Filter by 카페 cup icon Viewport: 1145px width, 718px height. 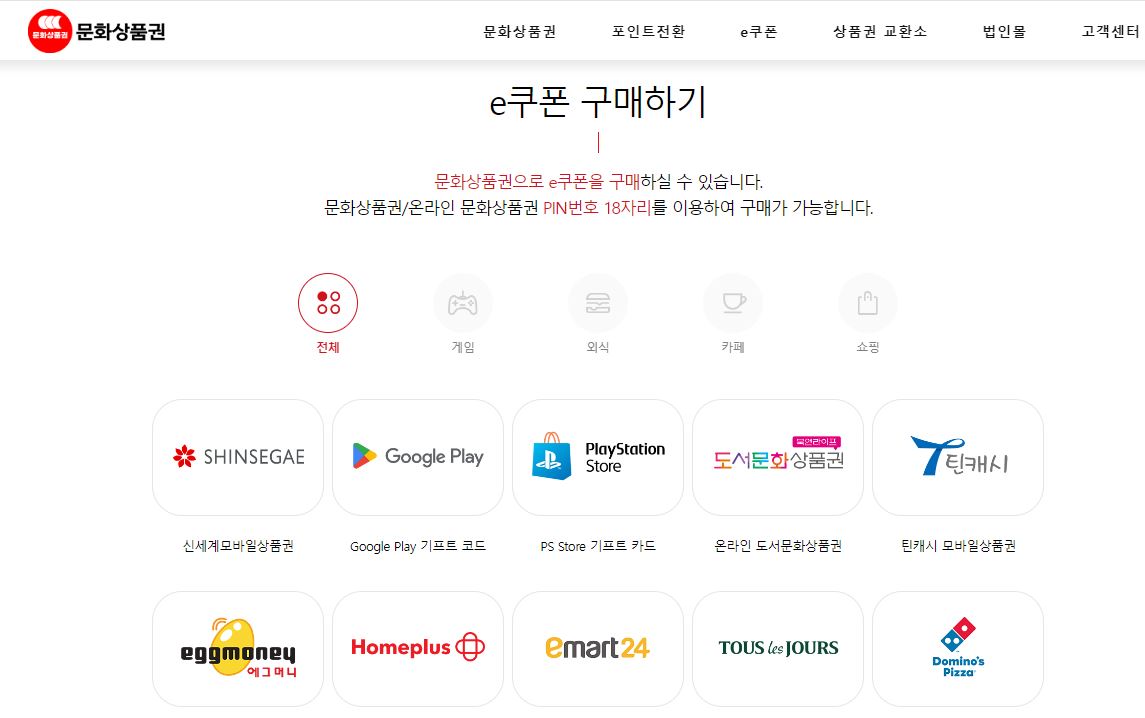point(733,302)
